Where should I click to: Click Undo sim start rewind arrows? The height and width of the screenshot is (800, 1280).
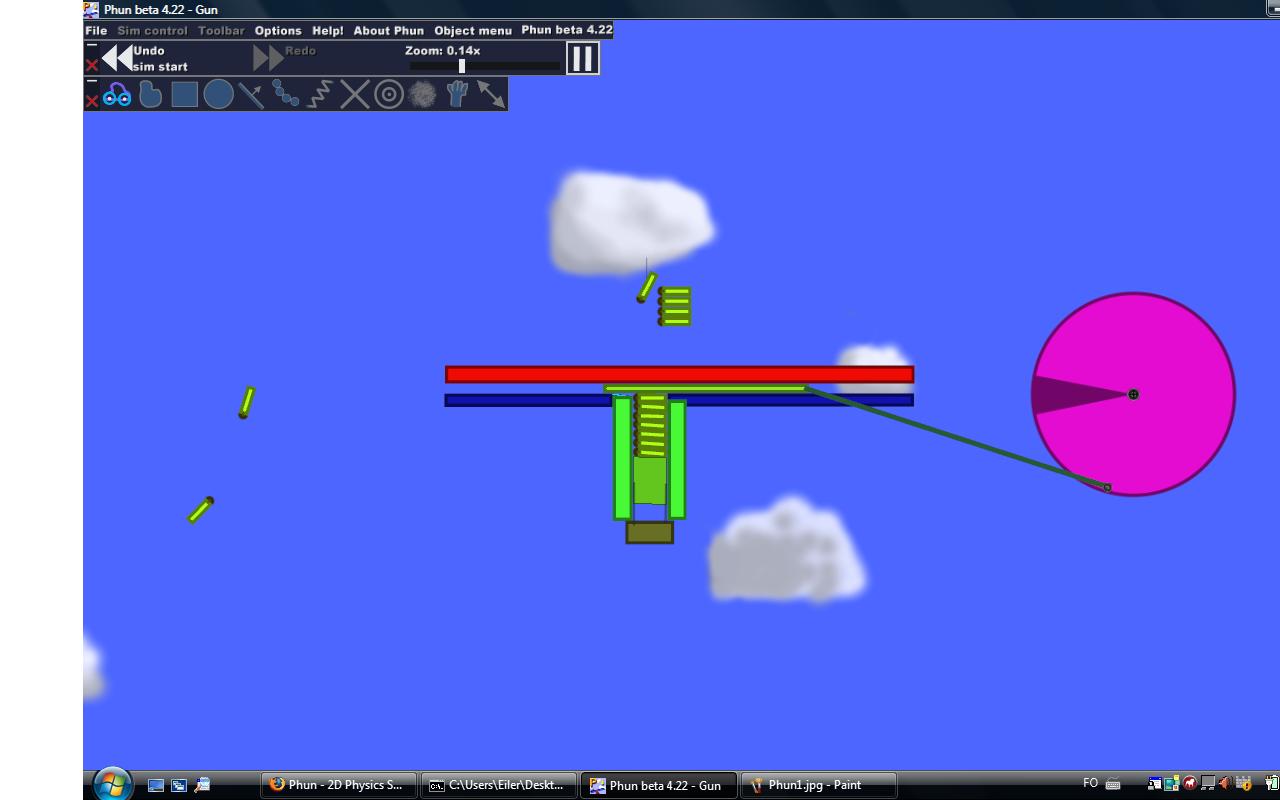pyautogui.click(x=117, y=58)
